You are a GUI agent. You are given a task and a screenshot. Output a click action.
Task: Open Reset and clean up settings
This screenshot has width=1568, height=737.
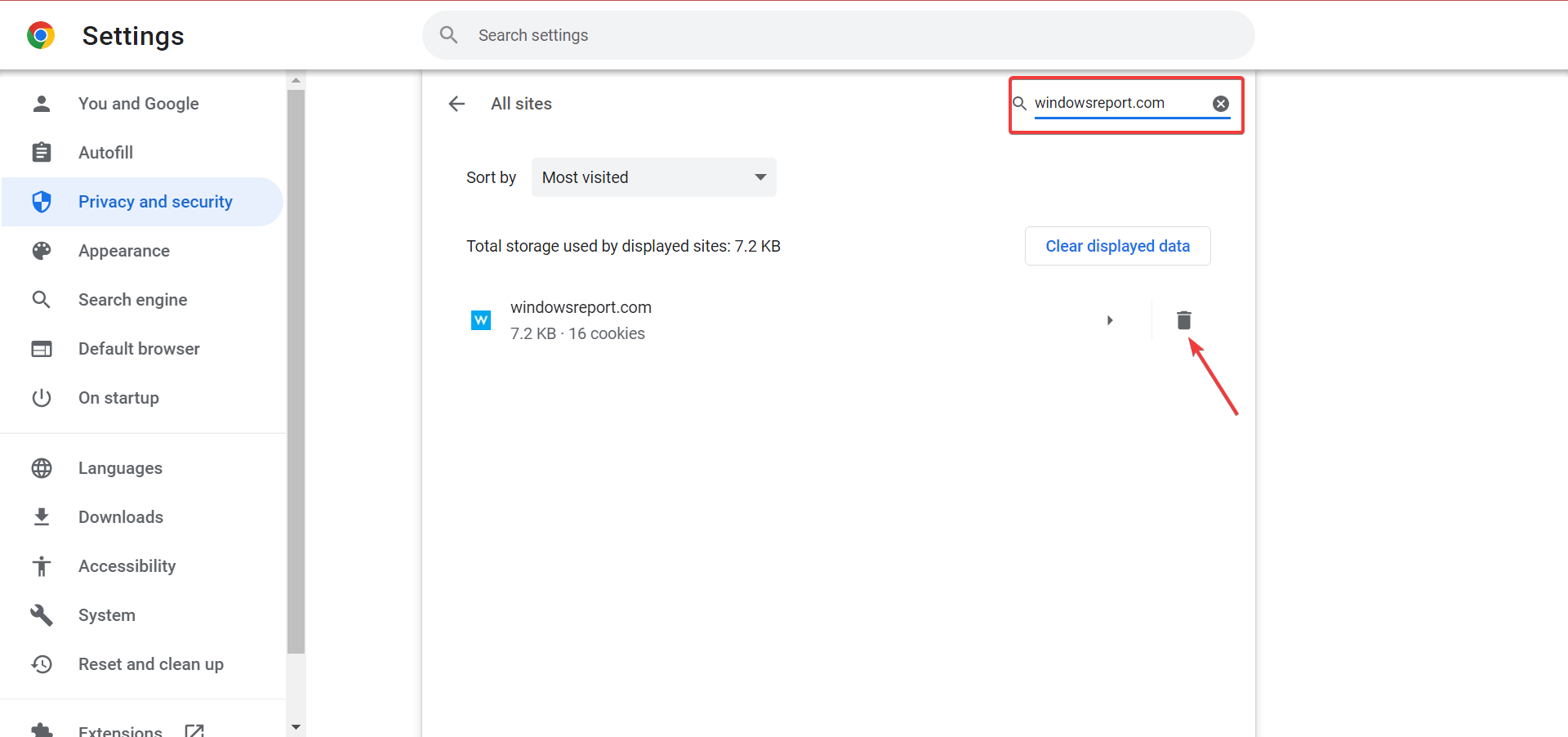point(142,664)
